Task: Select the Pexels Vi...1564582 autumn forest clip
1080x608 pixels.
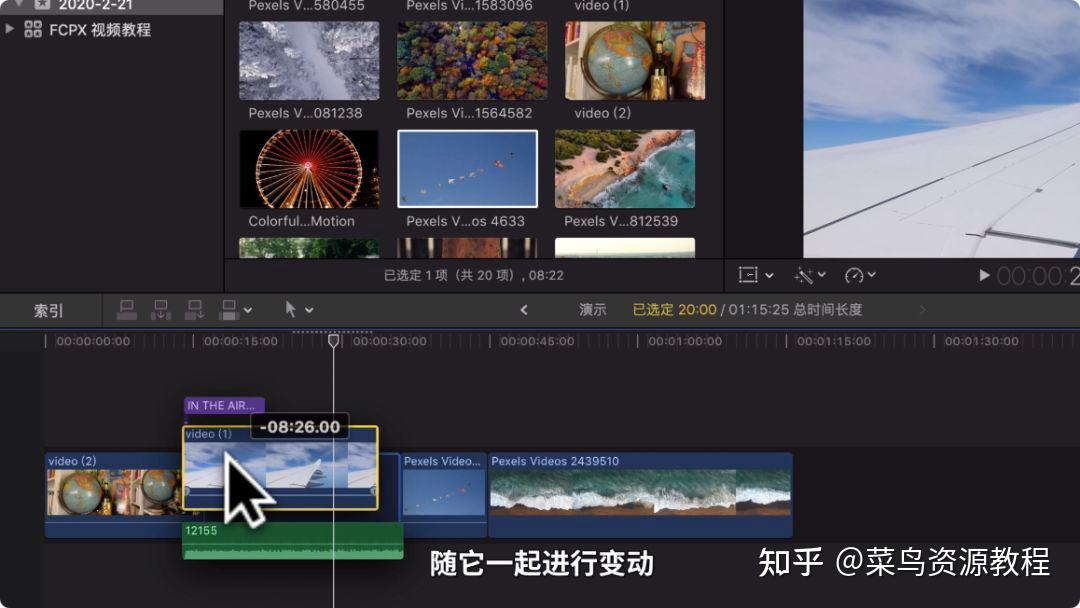Action: coord(472,61)
